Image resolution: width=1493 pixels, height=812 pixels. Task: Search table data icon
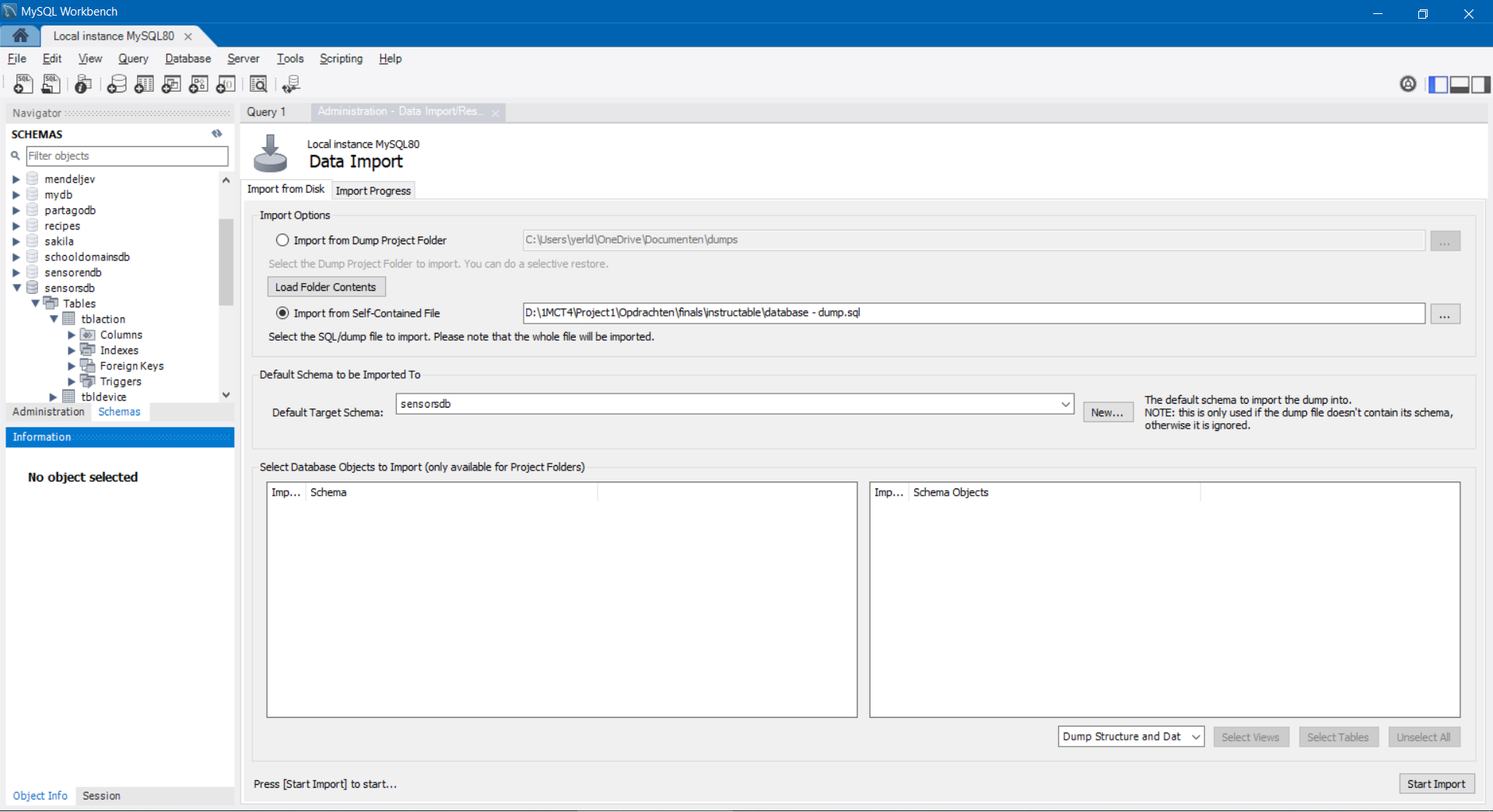(x=258, y=84)
